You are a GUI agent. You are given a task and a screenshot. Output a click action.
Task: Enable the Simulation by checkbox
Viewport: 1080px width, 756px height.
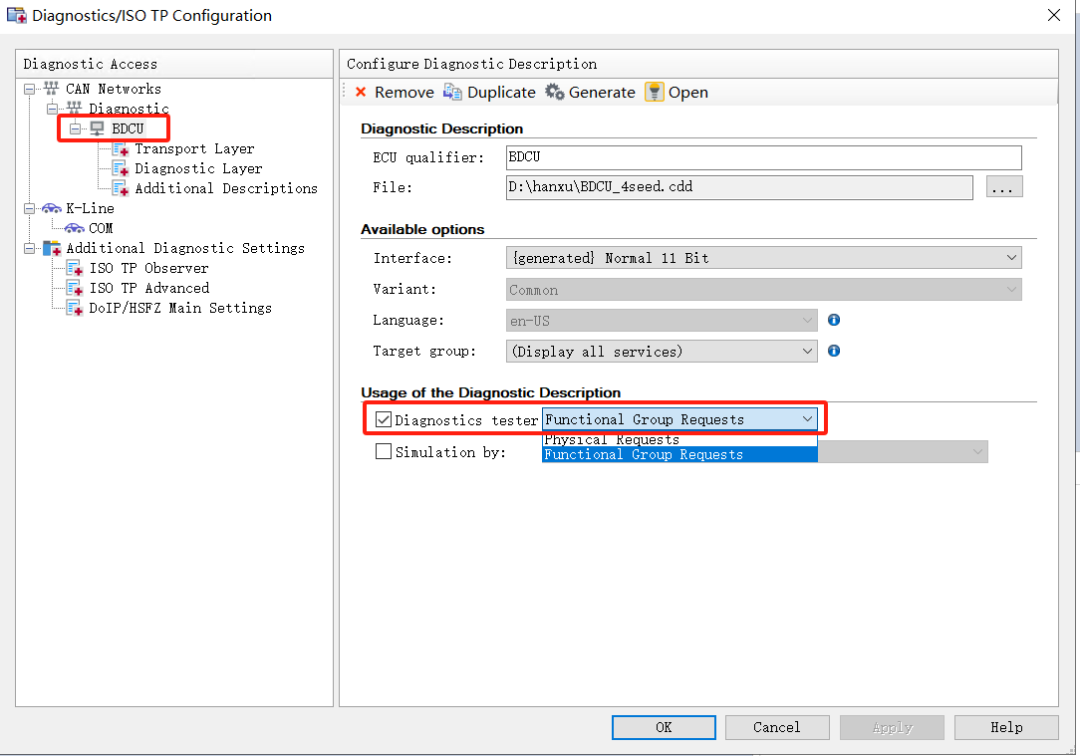[x=383, y=452]
